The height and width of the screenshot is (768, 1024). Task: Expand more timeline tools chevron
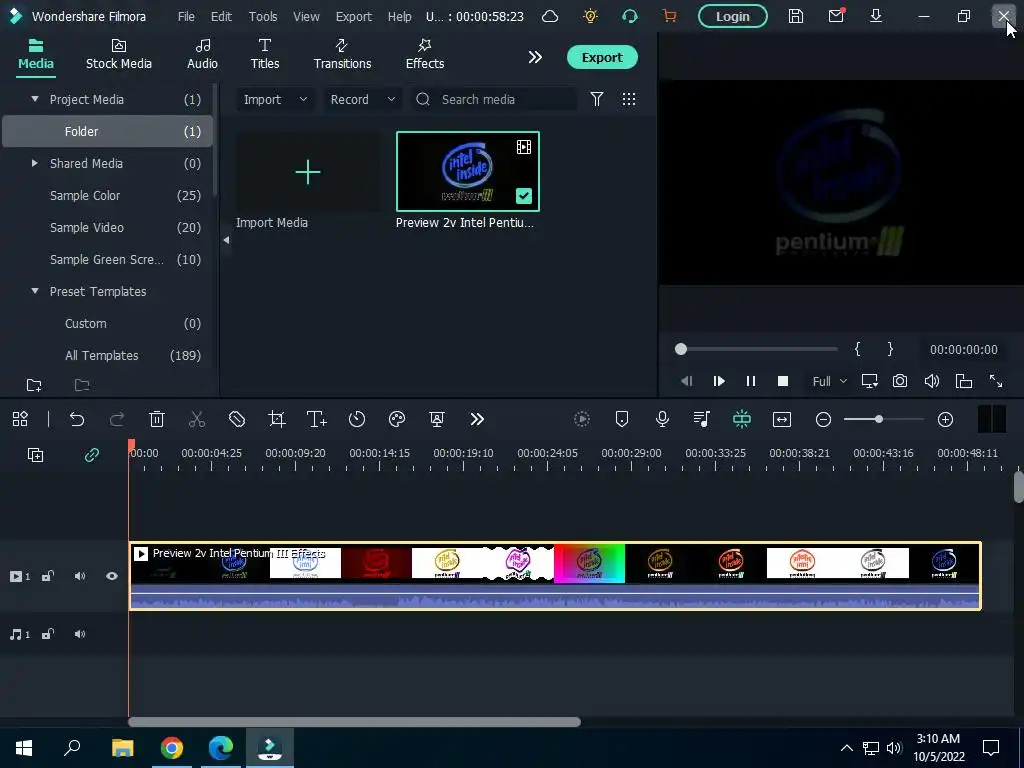click(477, 419)
